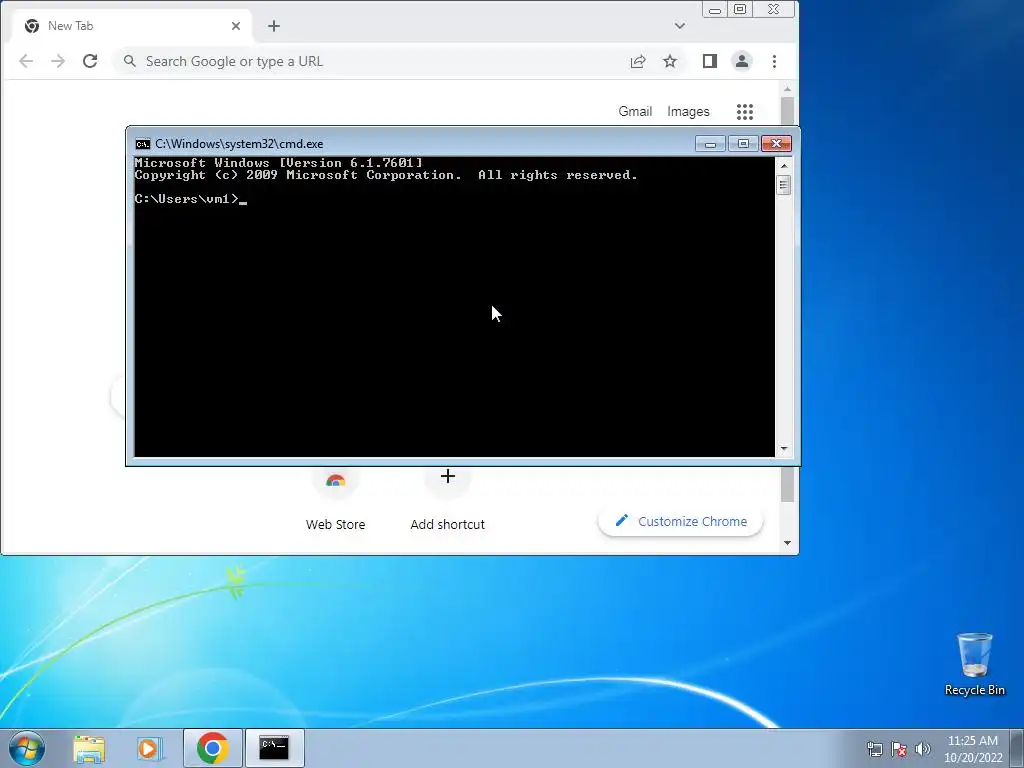Image resolution: width=1024 pixels, height=768 pixels.
Task: Open the Chrome profile avatar
Action: pos(742,61)
